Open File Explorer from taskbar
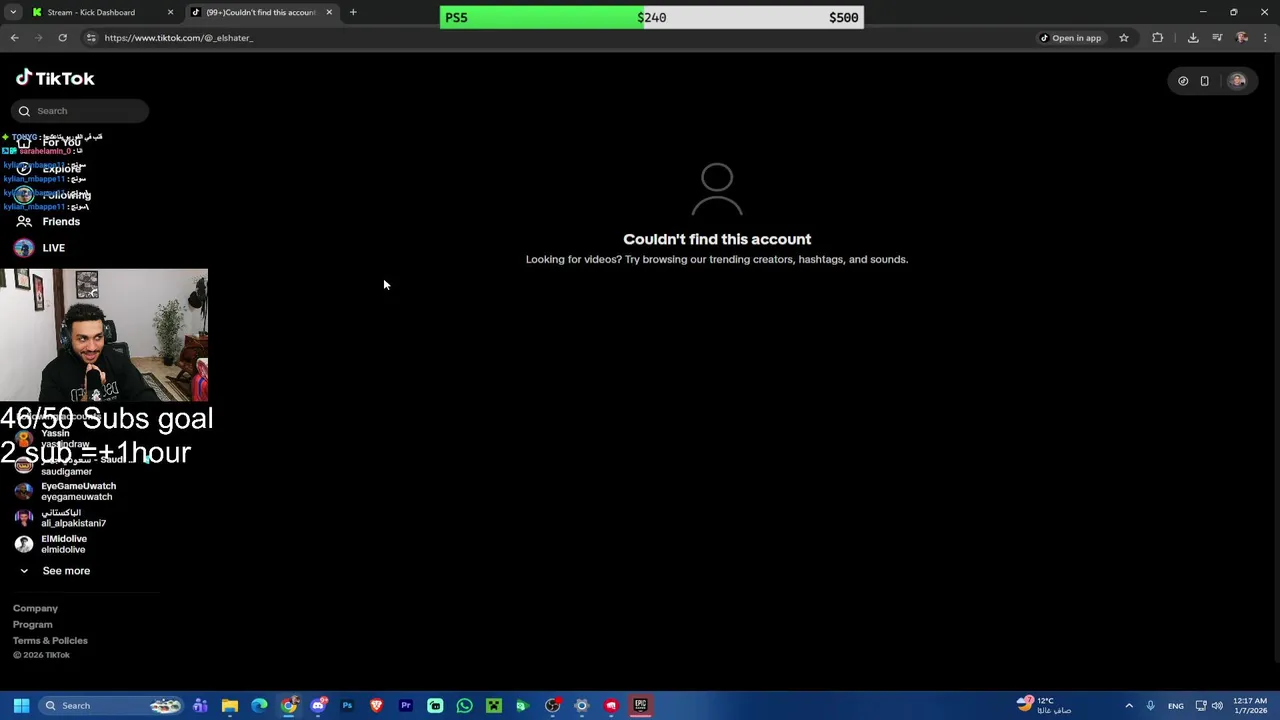This screenshot has height=720, width=1280. 230,706
